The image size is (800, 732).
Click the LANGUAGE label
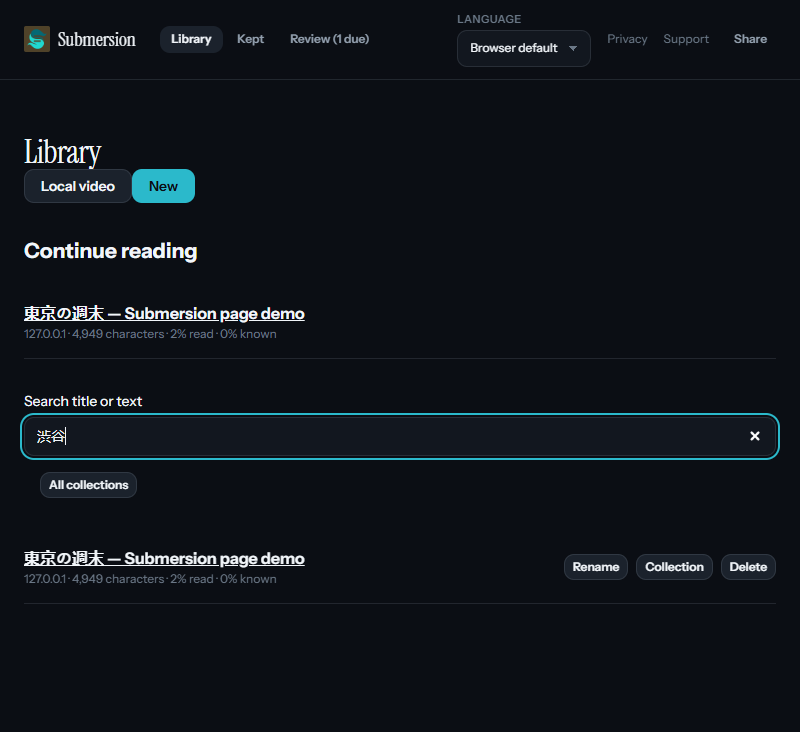click(489, 19)
